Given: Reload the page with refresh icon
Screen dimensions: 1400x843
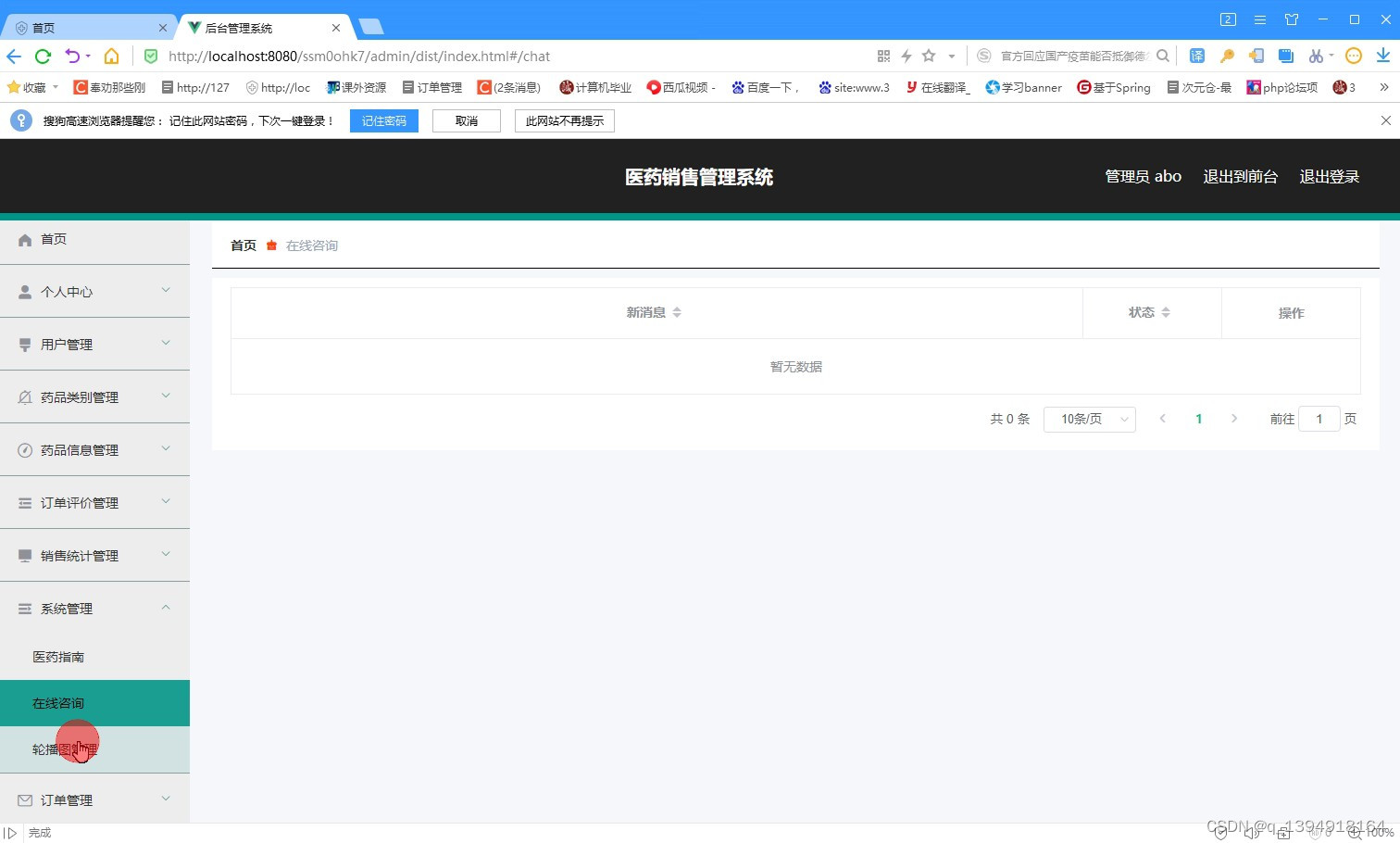Looking at the screenshot, I should pyautogui.click(x=43, y=57).
